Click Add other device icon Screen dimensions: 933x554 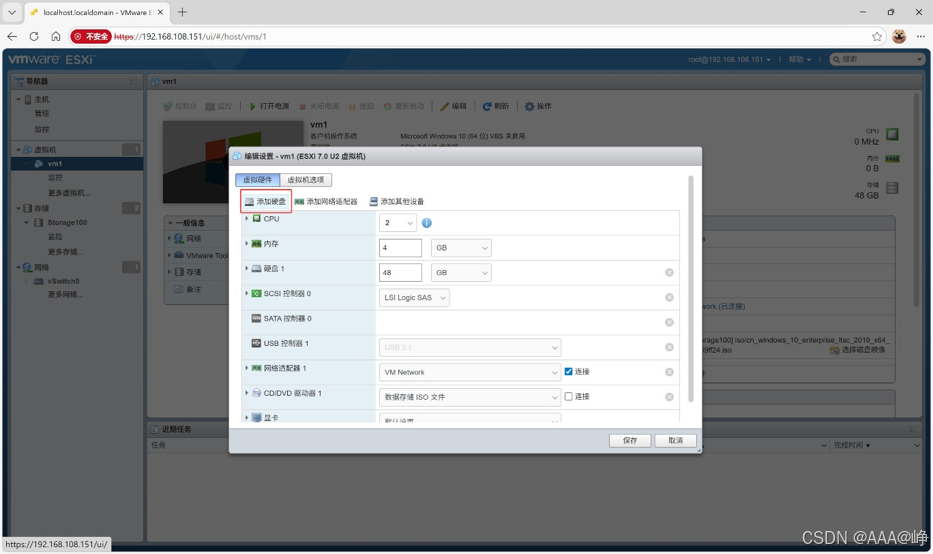pos(374,202)
